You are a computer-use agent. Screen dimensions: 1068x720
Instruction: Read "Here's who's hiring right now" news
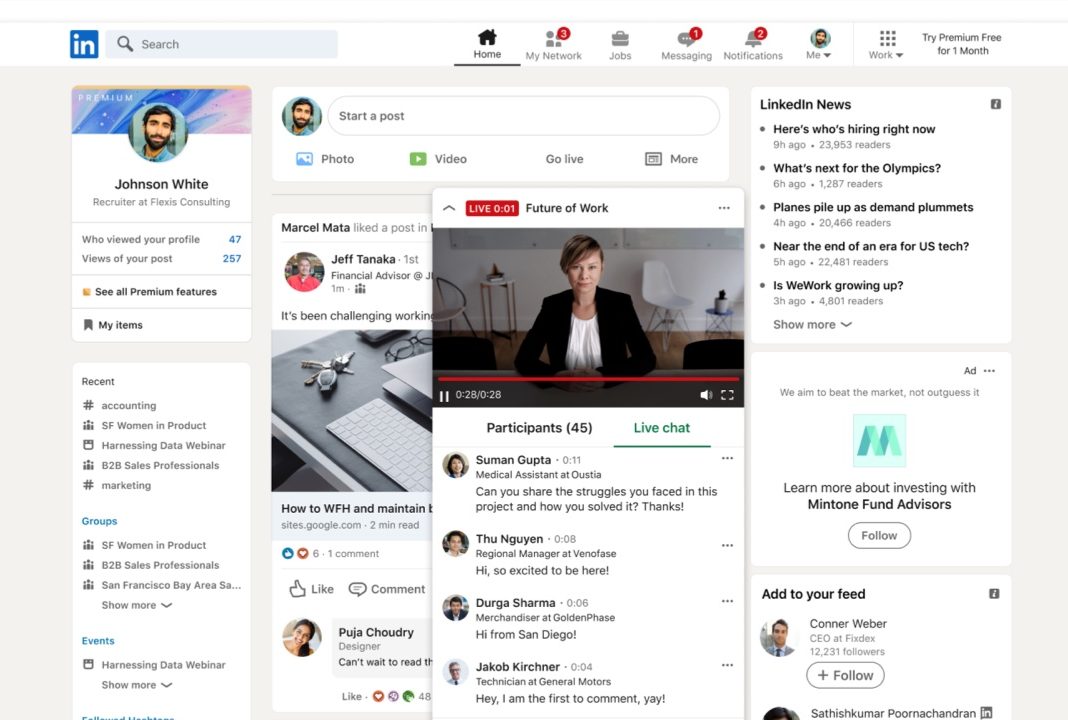(x=854, y=129)
